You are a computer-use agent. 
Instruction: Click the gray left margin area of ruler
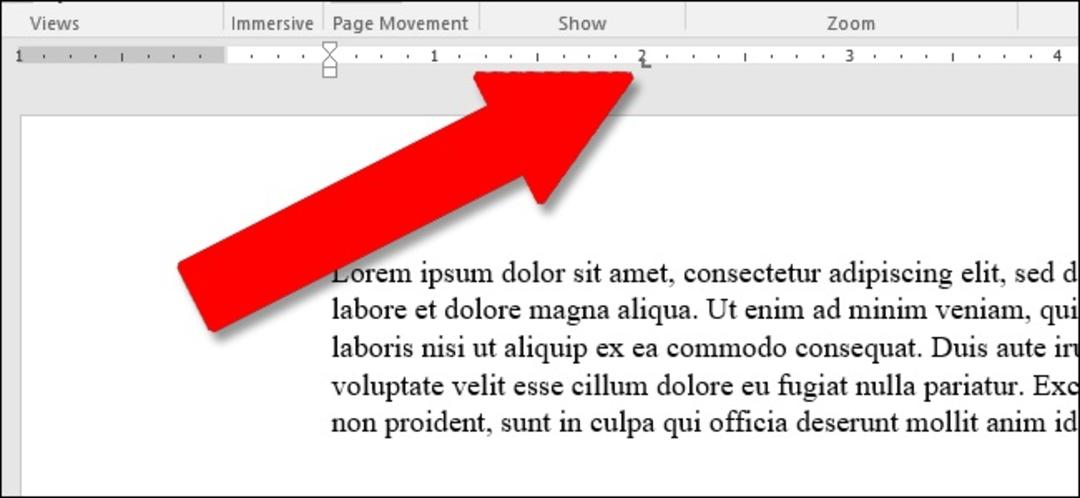click(121, 55)
